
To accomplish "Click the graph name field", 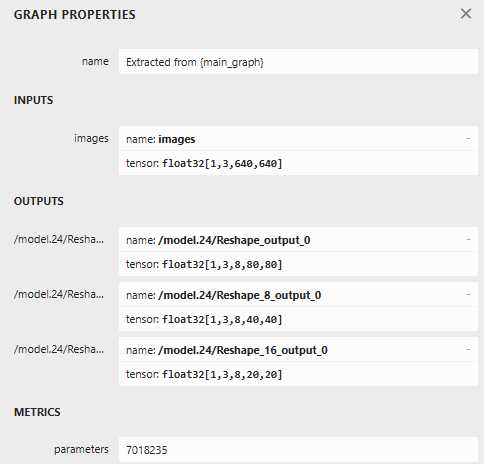I will [298, 62].
